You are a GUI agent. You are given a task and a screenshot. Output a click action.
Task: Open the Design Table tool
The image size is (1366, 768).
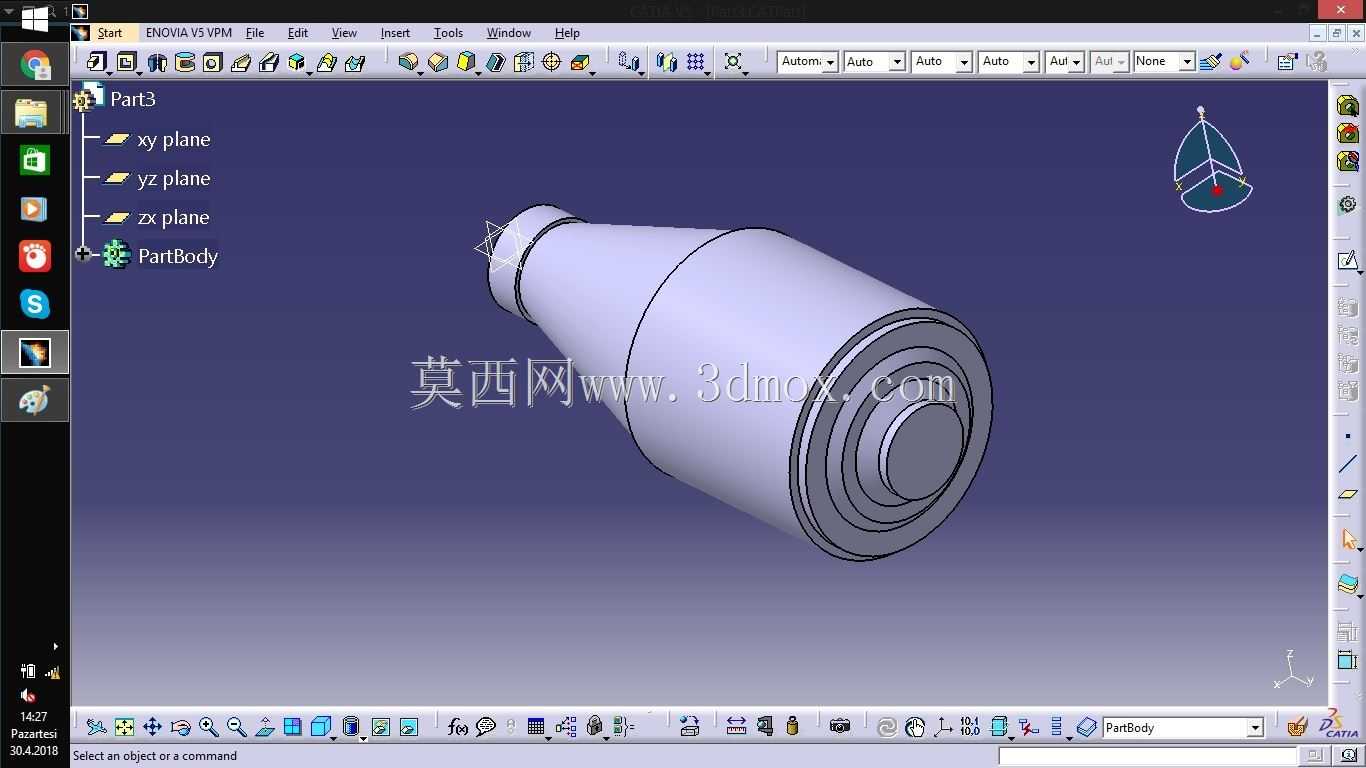[536, 727]
